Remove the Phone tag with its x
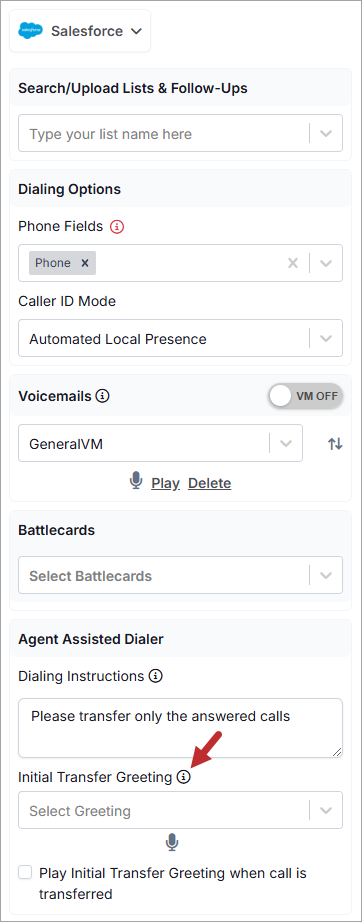 click(x=85, y=263)
